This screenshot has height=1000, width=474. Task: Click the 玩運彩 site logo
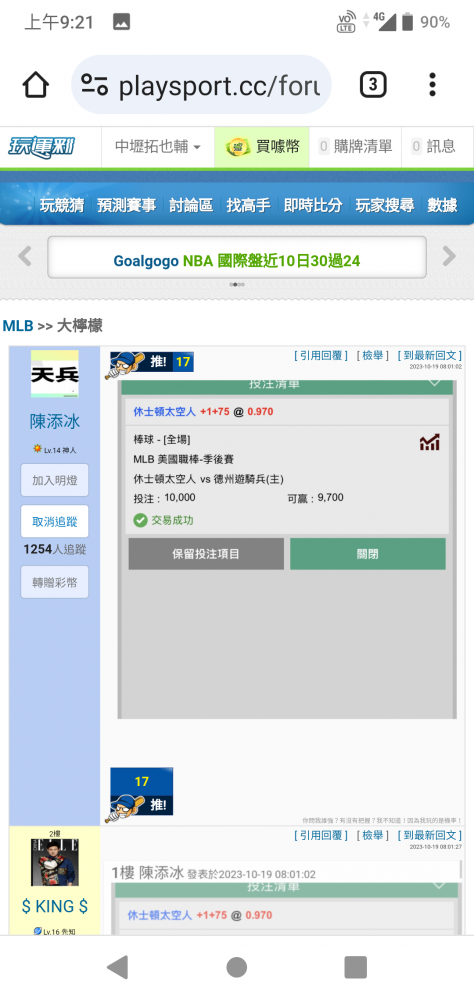click(41, 147)
